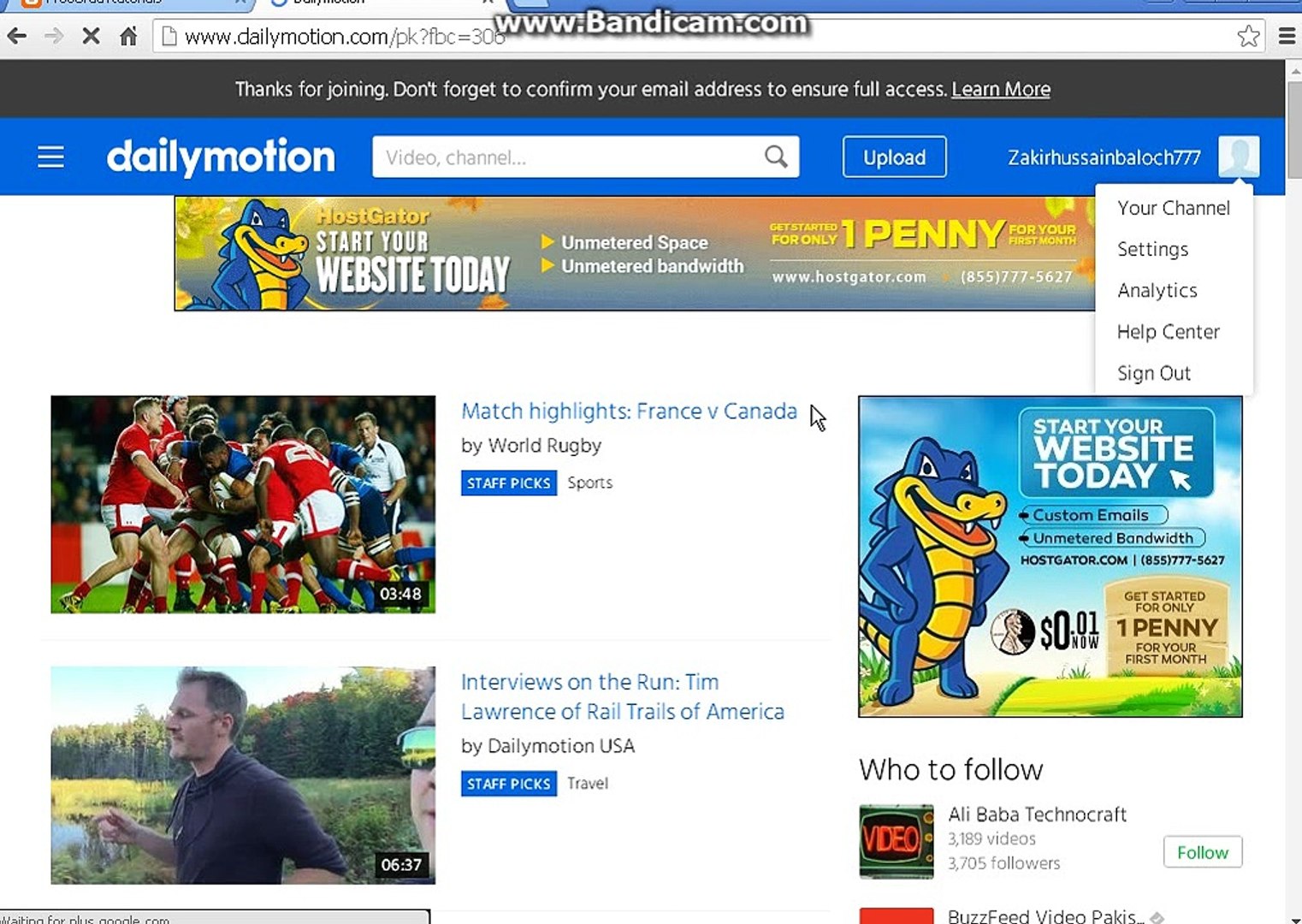Click the HostGator top banner ad
Screen dimensions: 1302x924
point(635,253)
